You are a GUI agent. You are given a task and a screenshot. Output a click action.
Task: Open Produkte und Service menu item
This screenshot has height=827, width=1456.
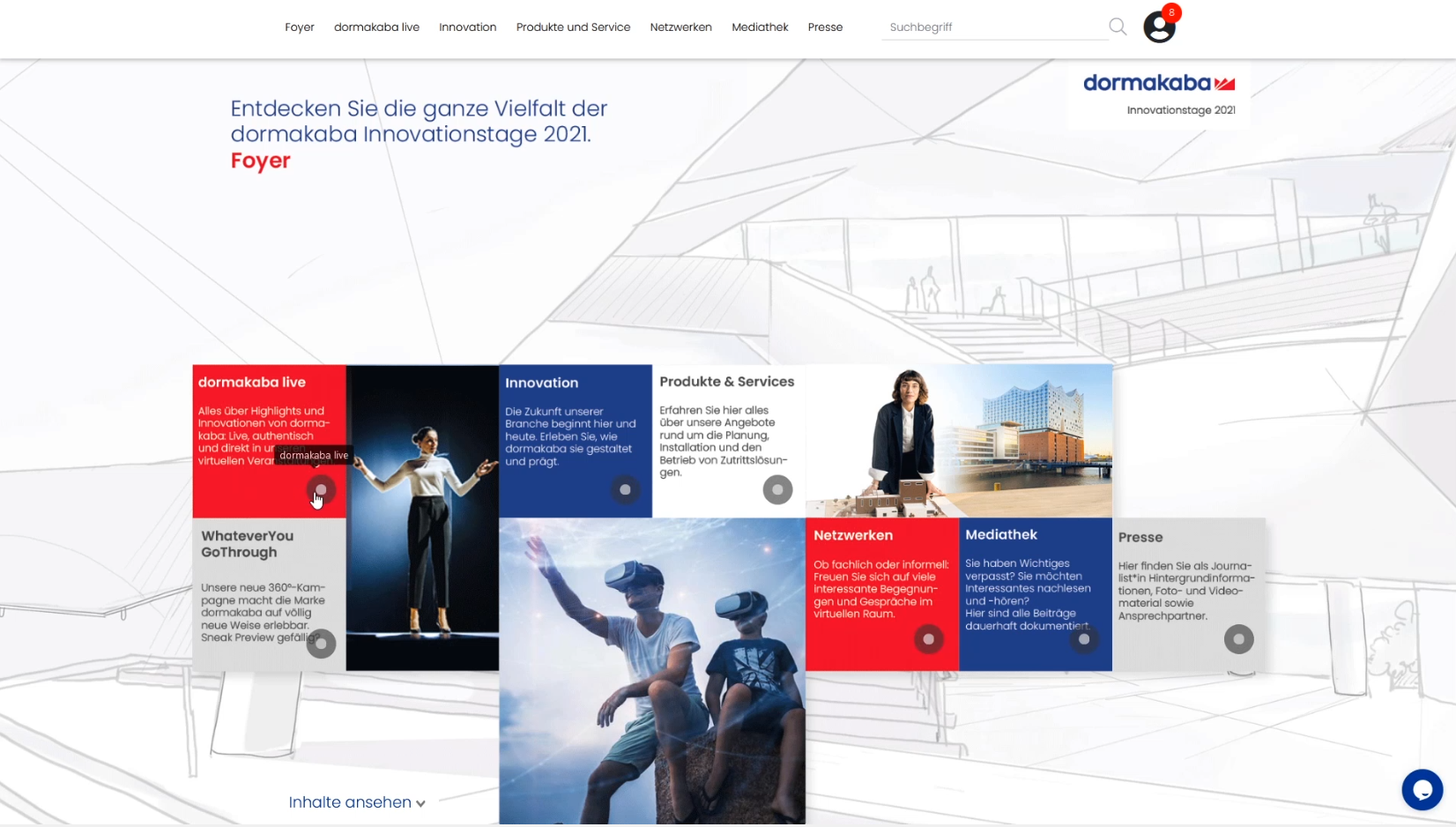[x=574, y=27]
